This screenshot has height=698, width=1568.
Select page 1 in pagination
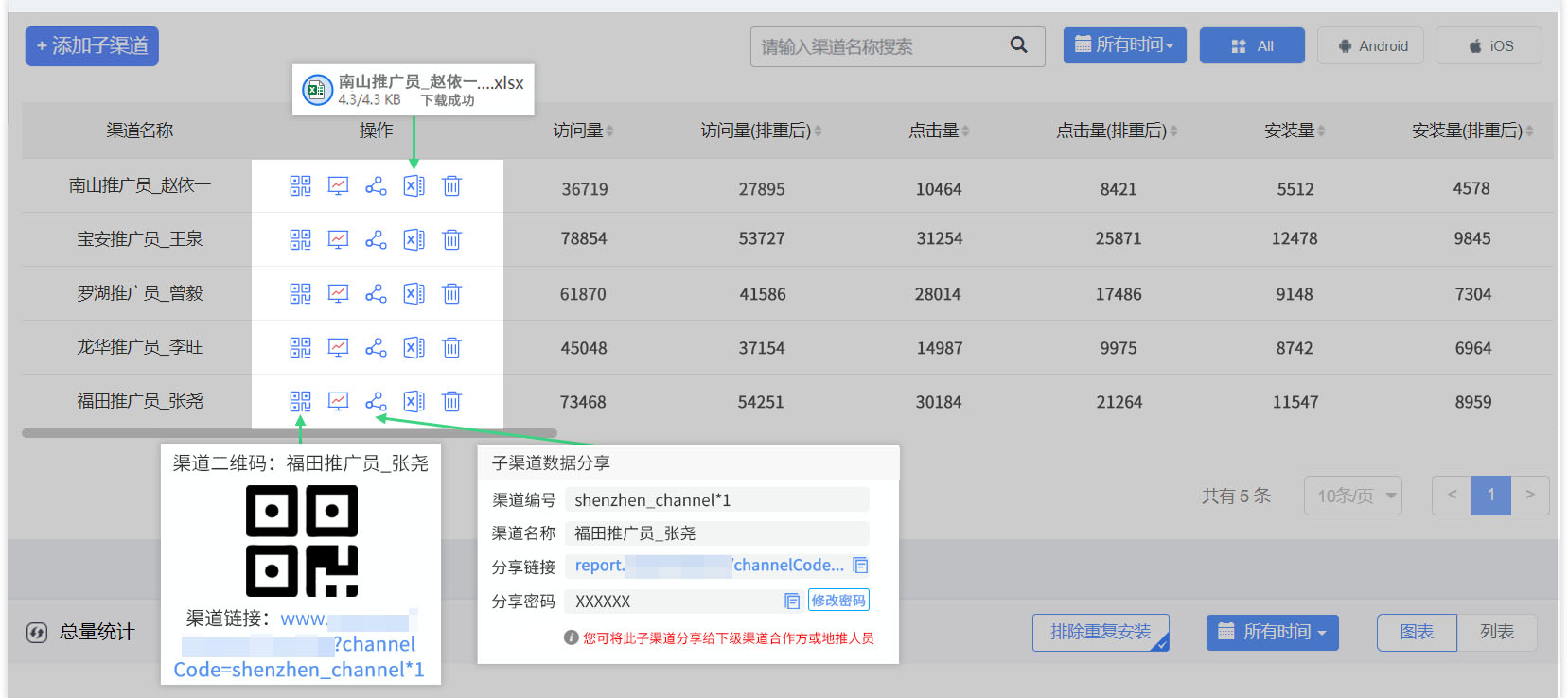[x=1491, y=495]
